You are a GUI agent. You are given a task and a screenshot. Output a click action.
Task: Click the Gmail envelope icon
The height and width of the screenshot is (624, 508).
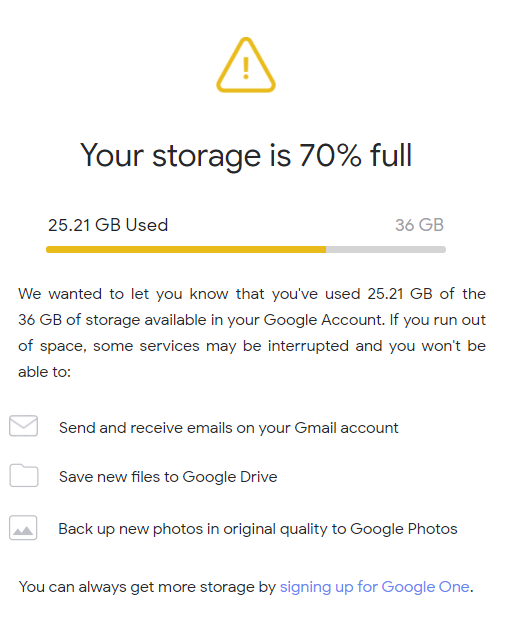coord(23,426)
